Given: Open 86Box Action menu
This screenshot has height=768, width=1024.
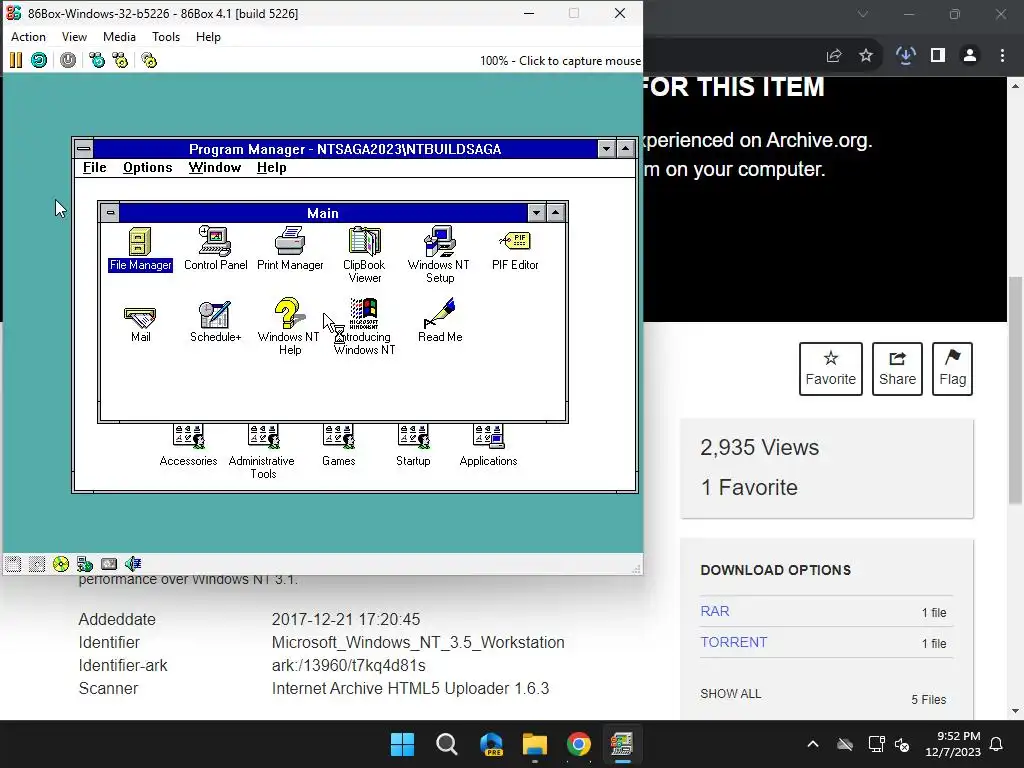Looking at the screenshot, I should (x=29, y=37).
